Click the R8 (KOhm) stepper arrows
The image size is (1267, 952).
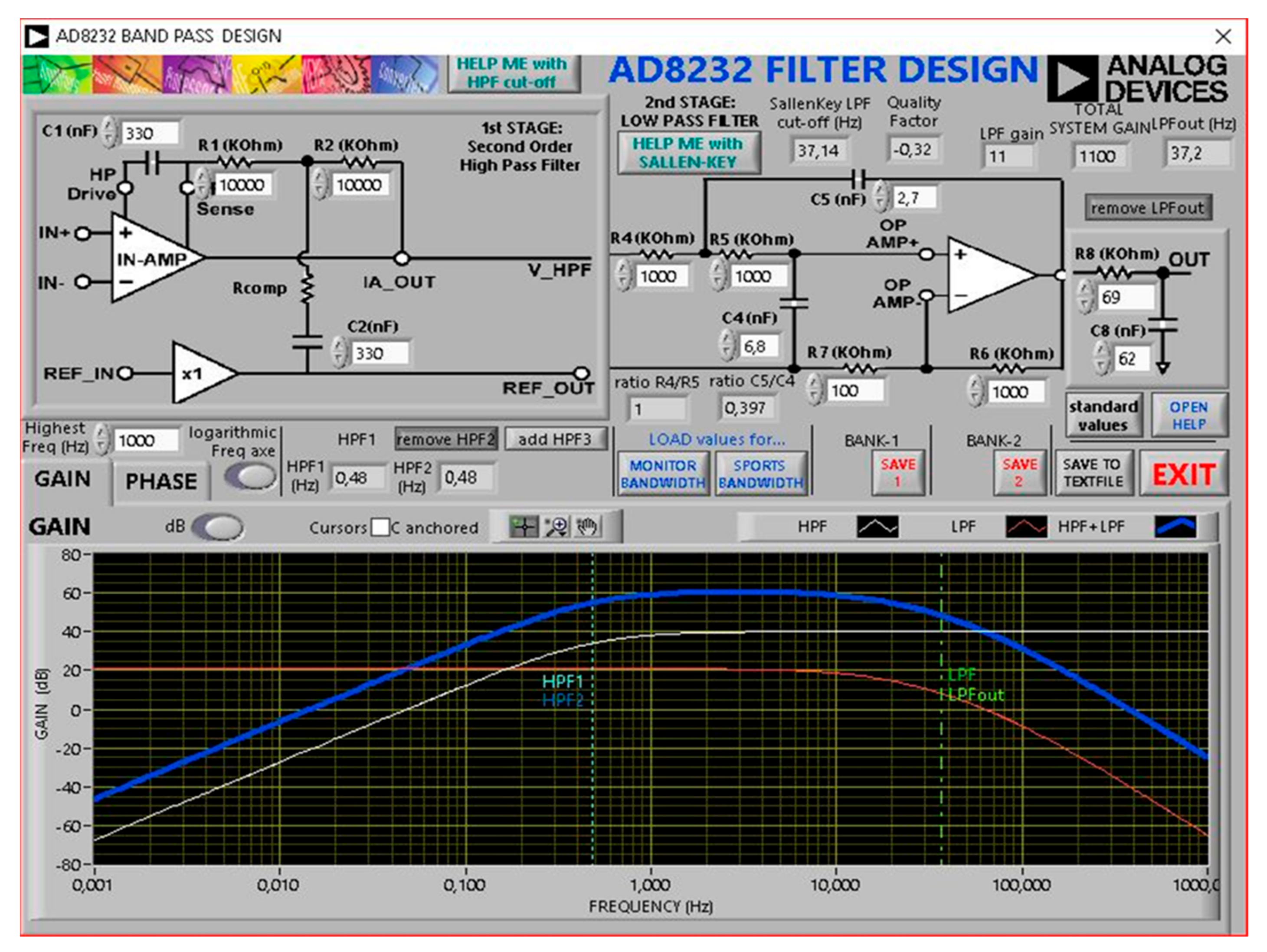coord(1085,297)
